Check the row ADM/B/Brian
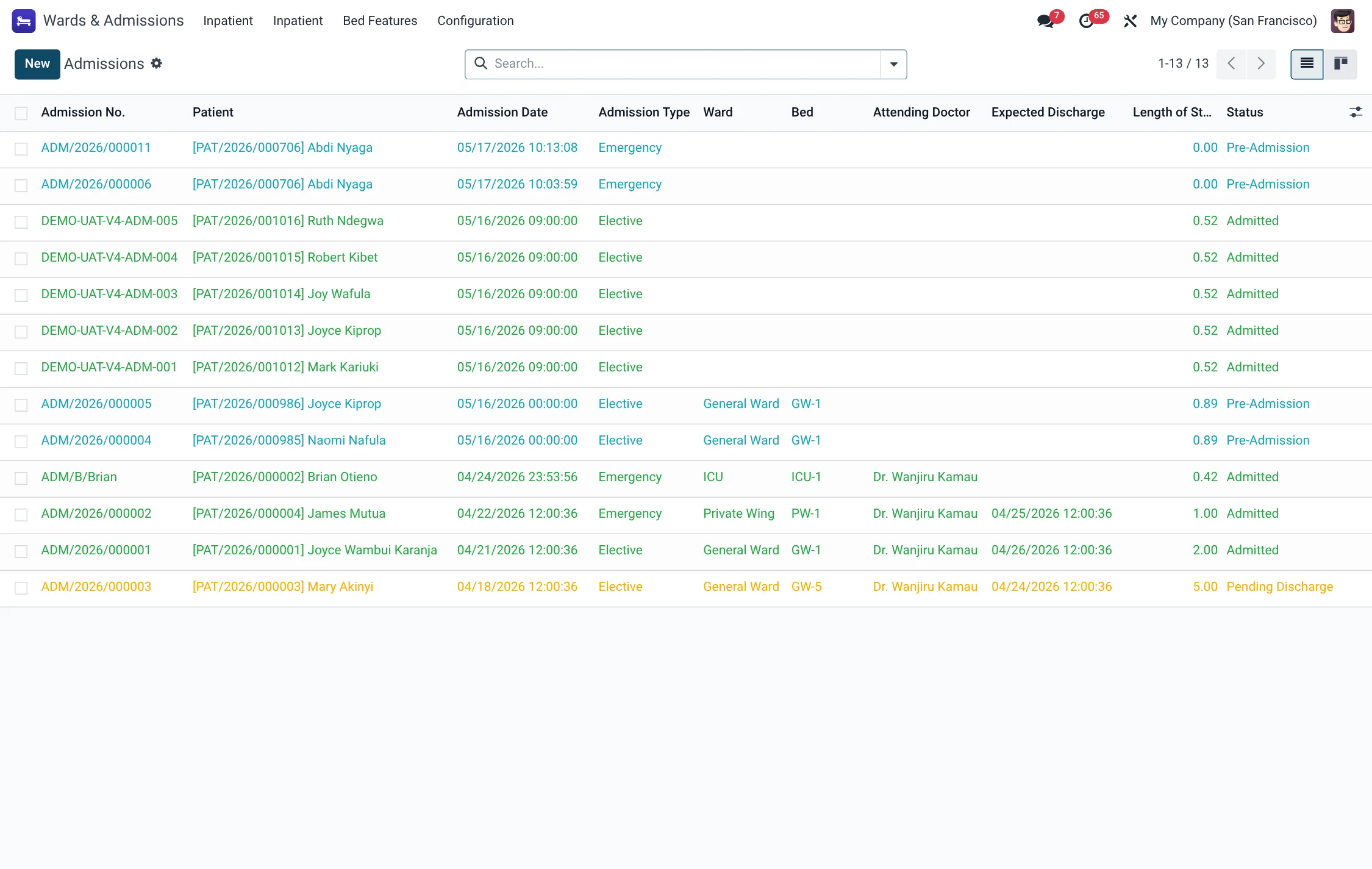Viewport: 1372px width, 869px height. (21, 478)
